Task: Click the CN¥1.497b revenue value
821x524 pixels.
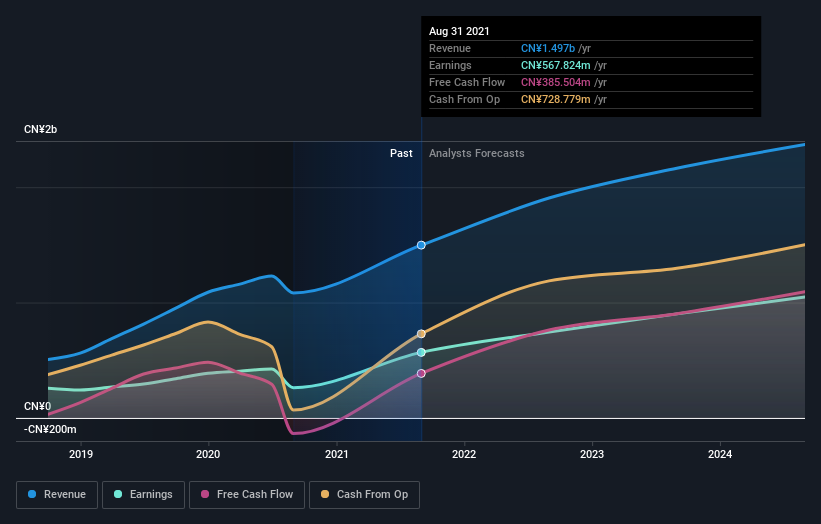Action: pyautogui.click(x=548, y=48)
